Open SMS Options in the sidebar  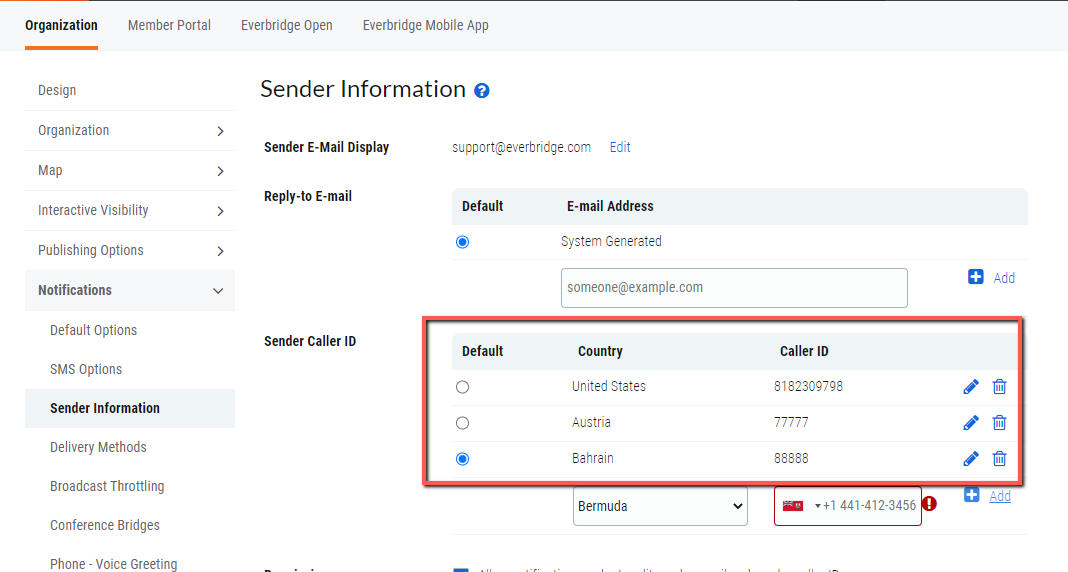86,369
